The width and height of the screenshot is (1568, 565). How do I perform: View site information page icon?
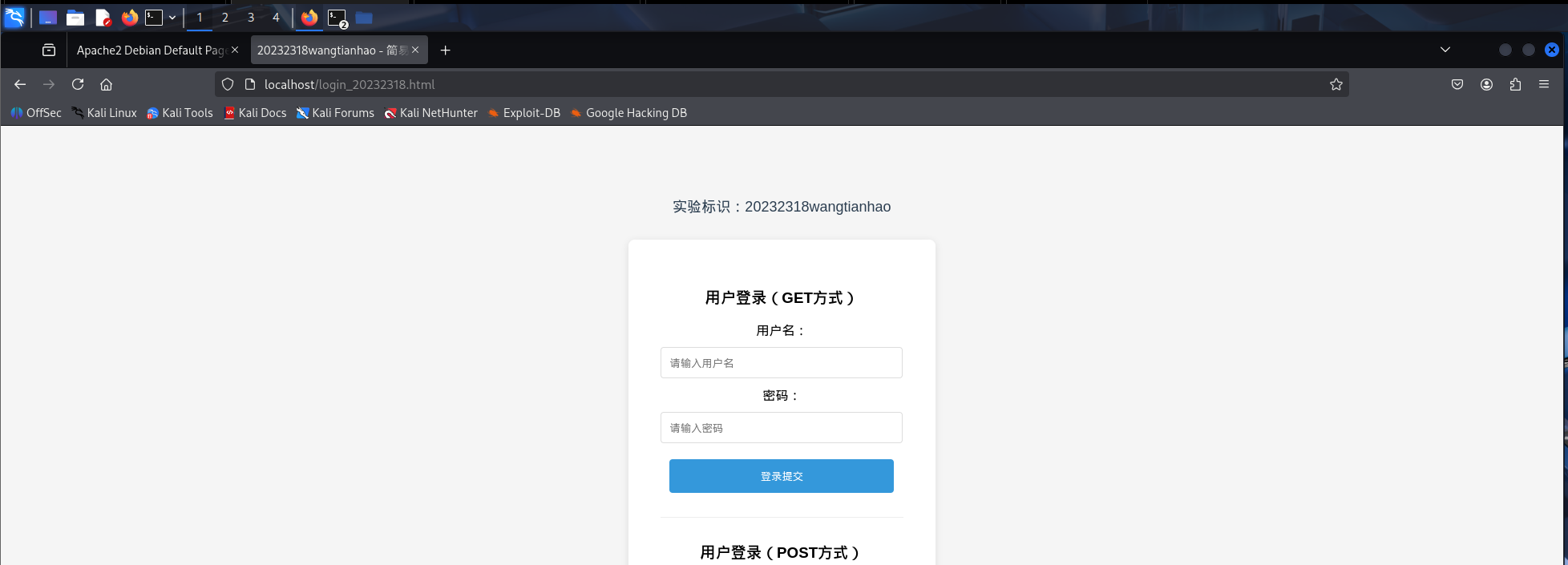(x=250, y=84)
